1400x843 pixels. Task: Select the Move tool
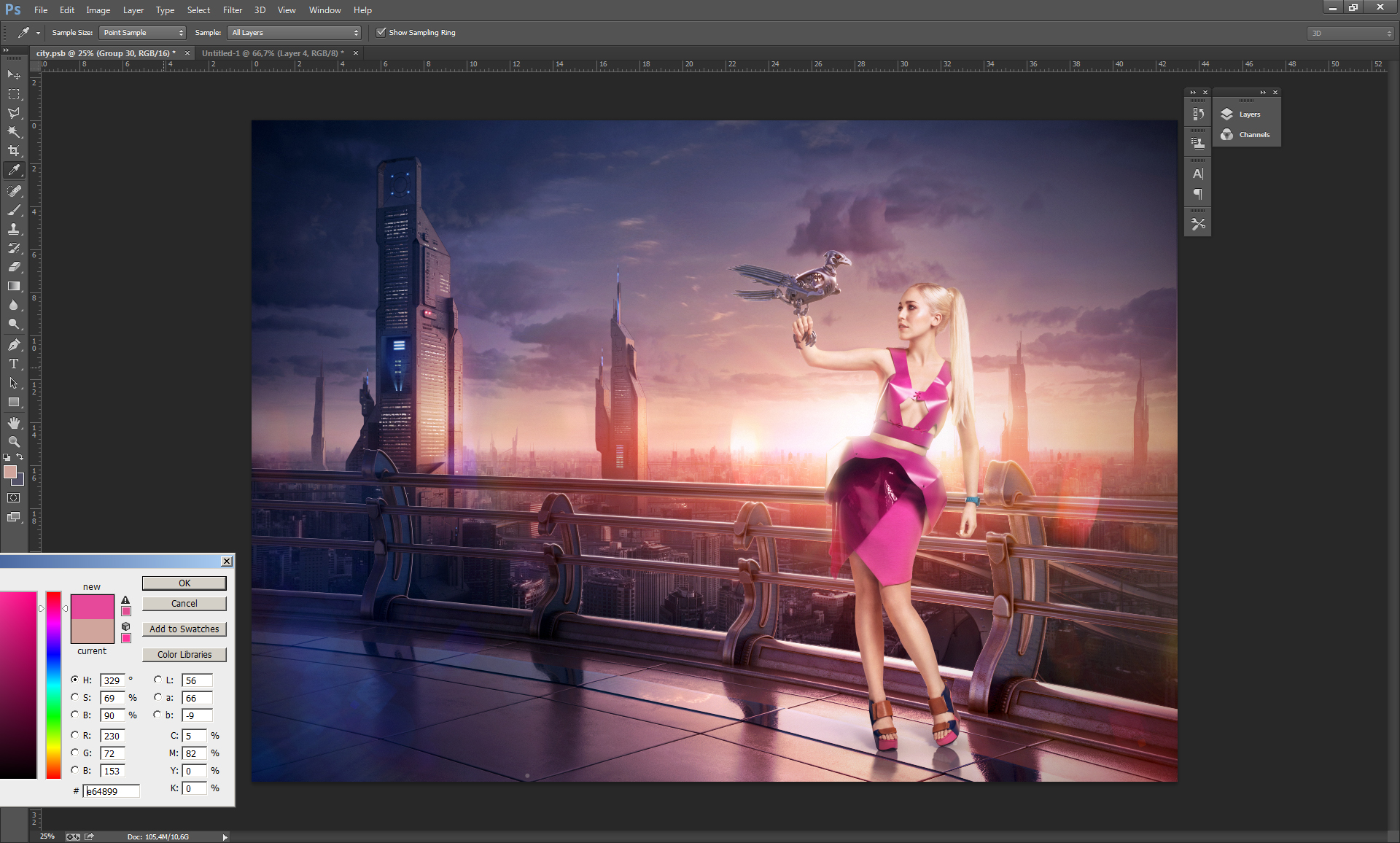(x=14, y=75)
